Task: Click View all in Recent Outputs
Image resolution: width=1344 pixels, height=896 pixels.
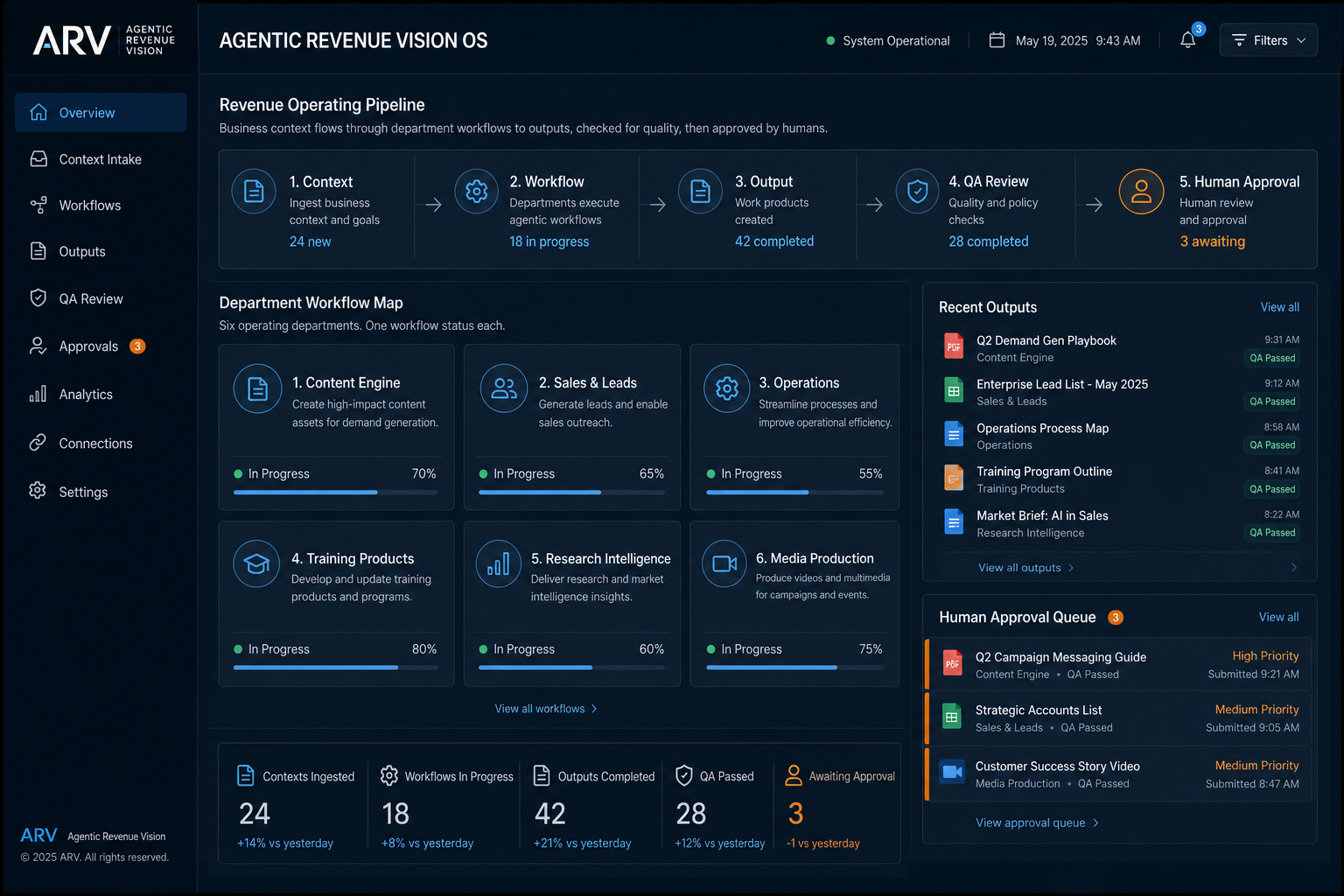Action: coord(1279,307)
